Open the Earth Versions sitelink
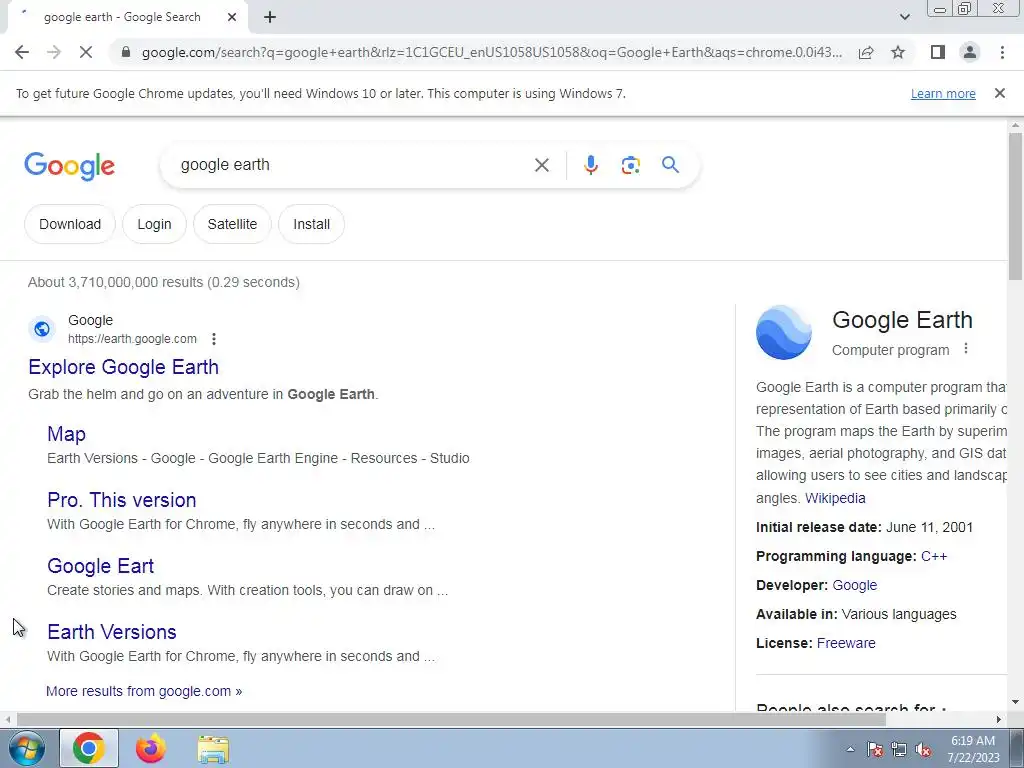The width and height of the screenshot is (1024, 768). point(112,632)
